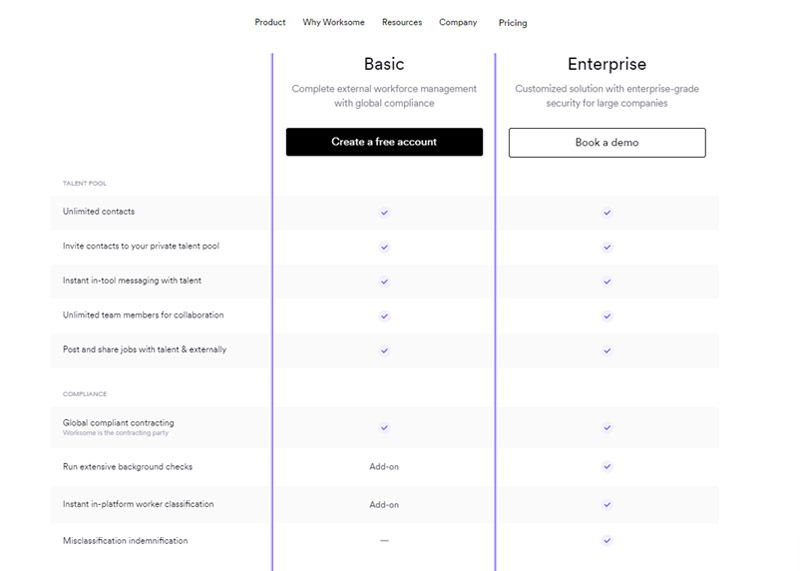Click Enterprise checkmark for worker classification row
The width and height of the screenshot is (800, 571).
[x=607, y=504]
